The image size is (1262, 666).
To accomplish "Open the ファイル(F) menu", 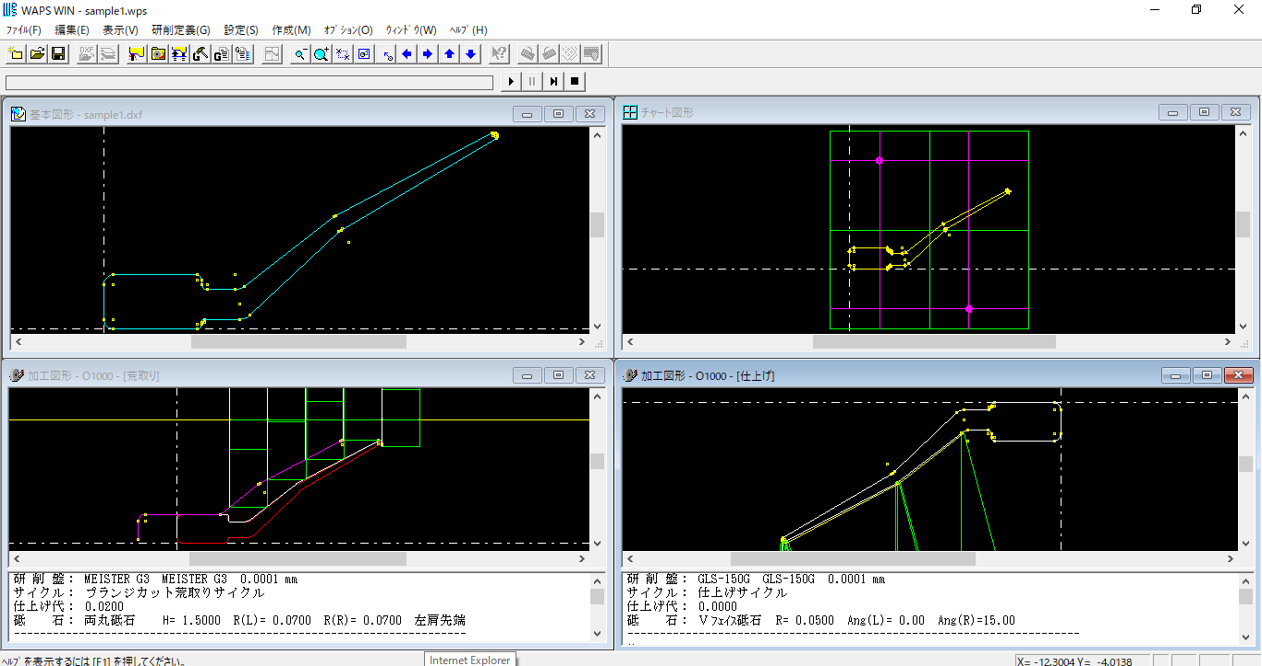I will pyautogui.click(x=24, y=30).
